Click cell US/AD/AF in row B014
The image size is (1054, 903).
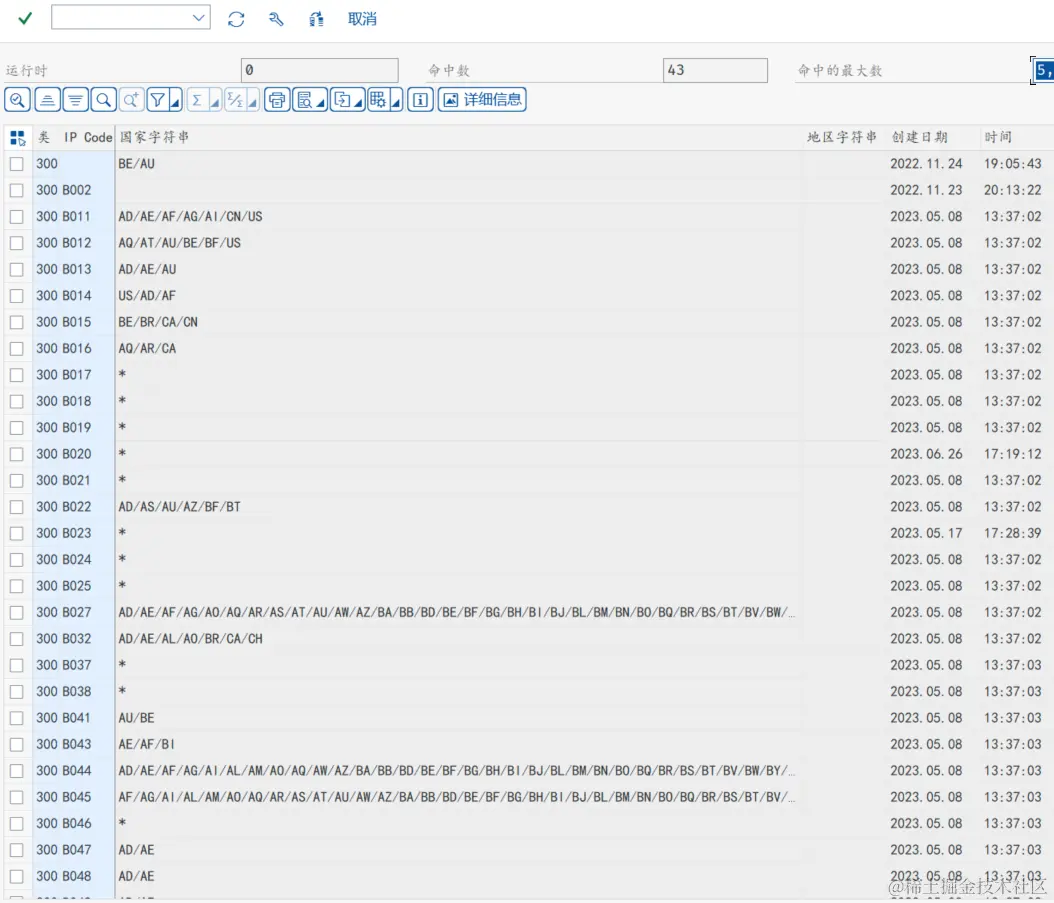(147, 296)
